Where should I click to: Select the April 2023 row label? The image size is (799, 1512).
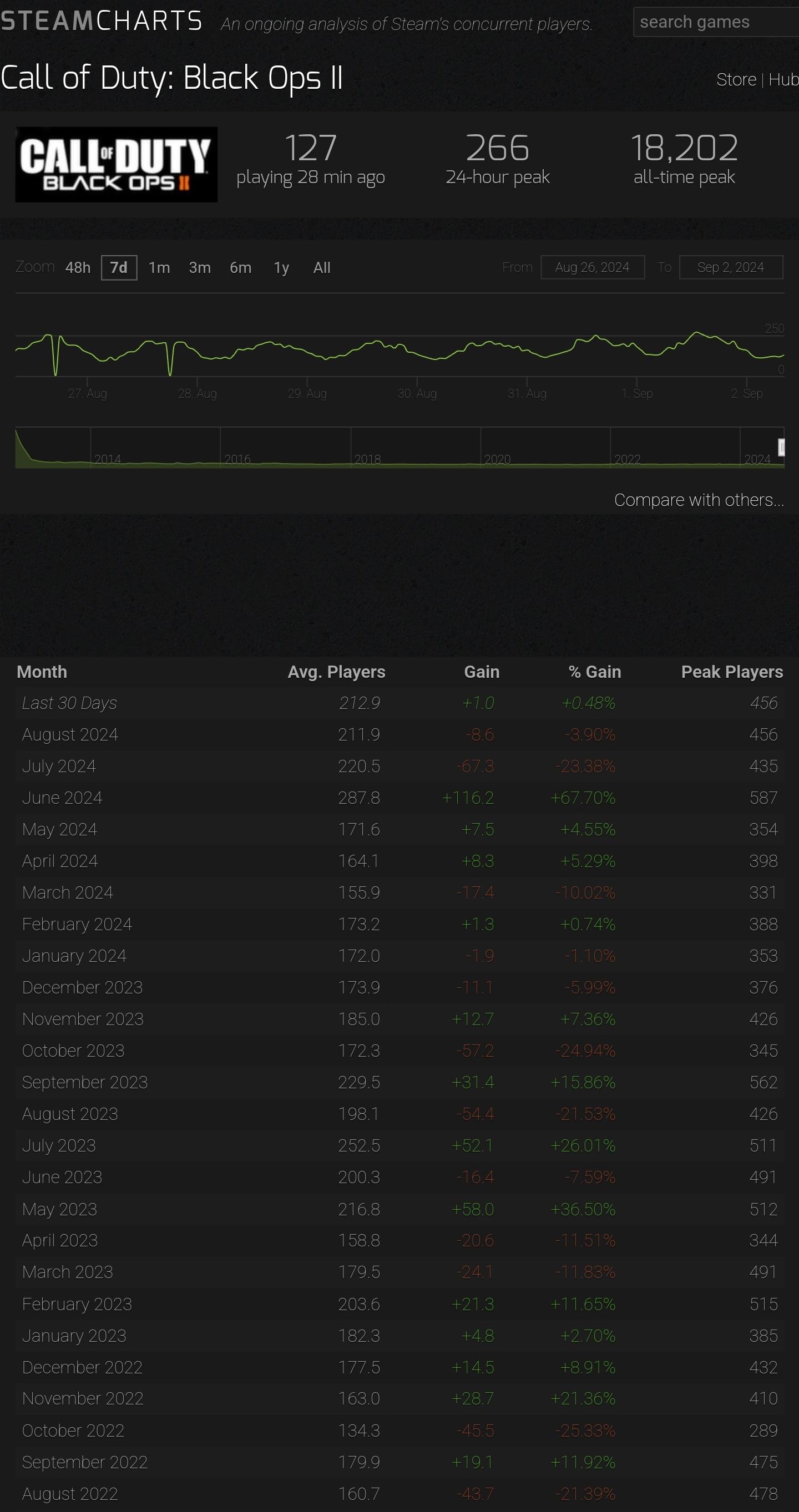(x=60, y=1241)
